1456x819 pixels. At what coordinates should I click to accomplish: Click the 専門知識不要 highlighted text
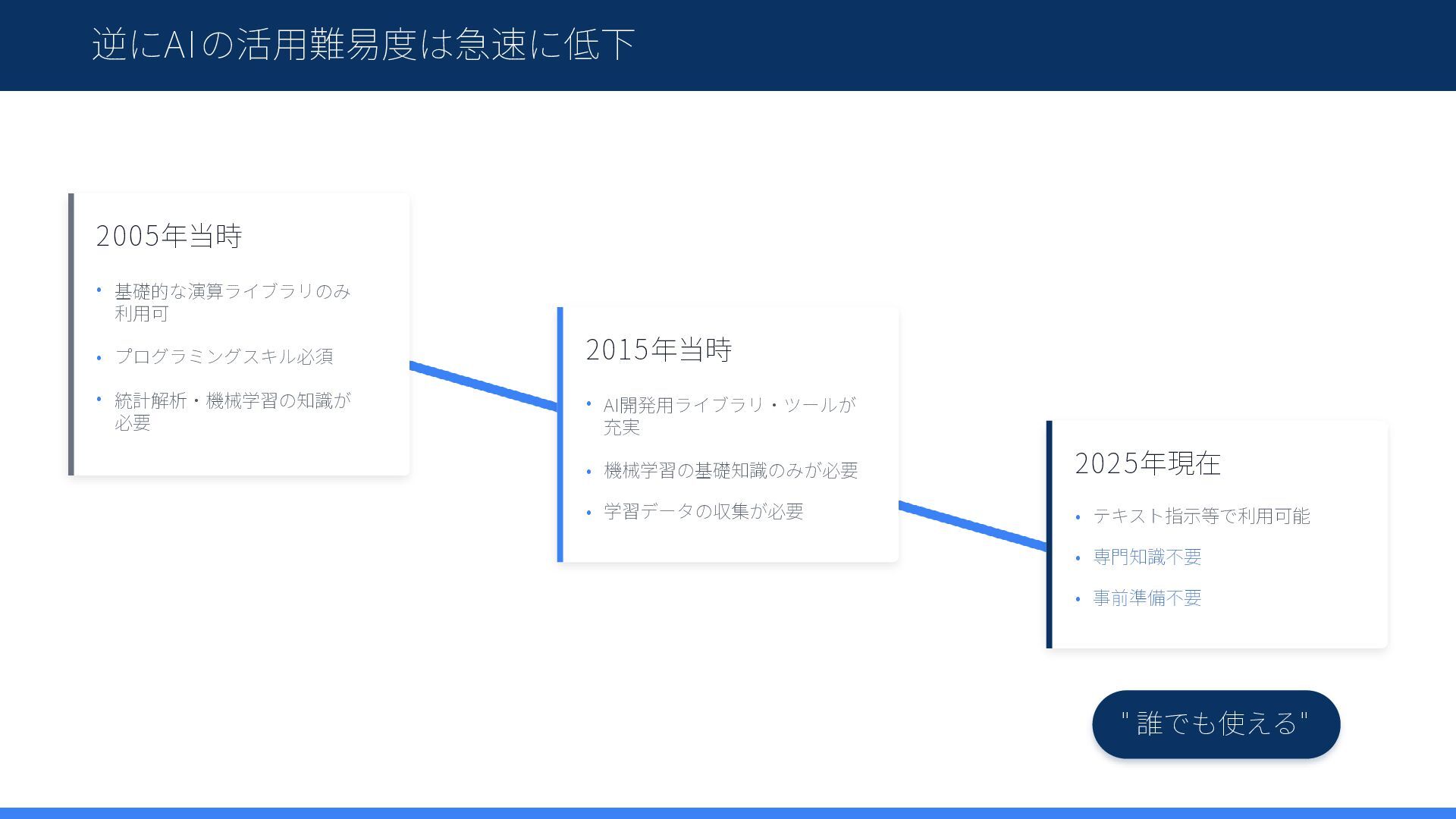point(1147,557)
